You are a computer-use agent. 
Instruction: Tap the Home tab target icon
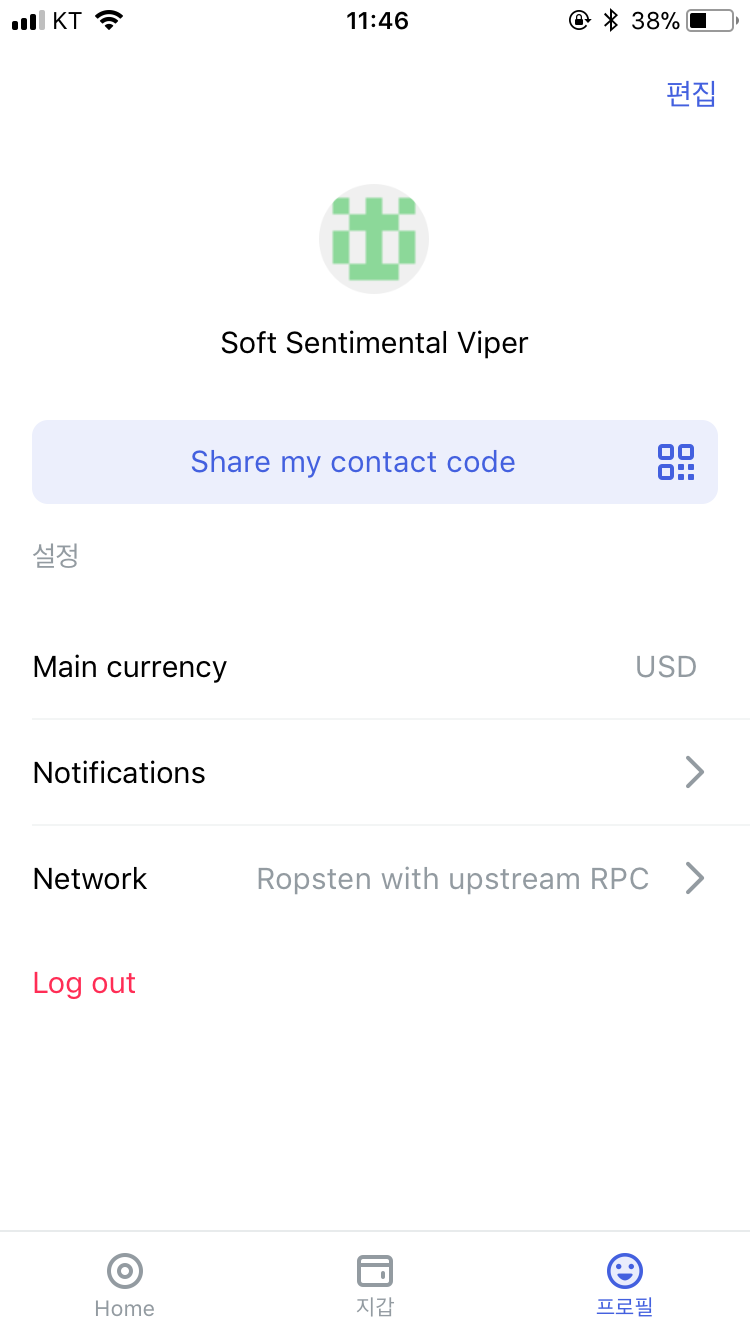pos(125,1272)
